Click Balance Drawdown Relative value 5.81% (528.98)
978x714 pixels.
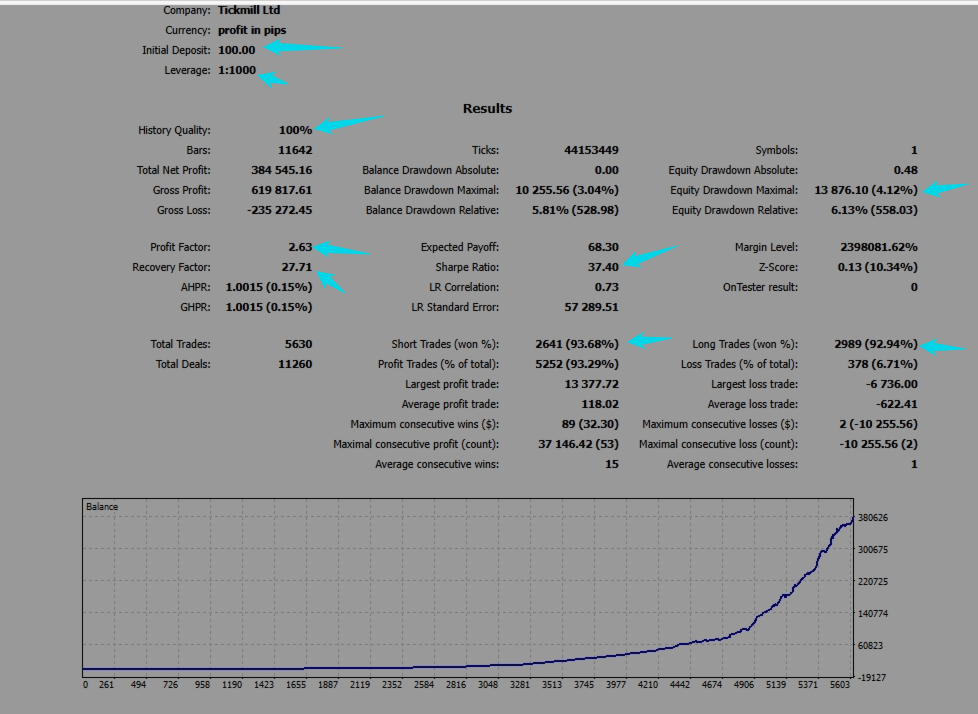(x=575, y=210)
